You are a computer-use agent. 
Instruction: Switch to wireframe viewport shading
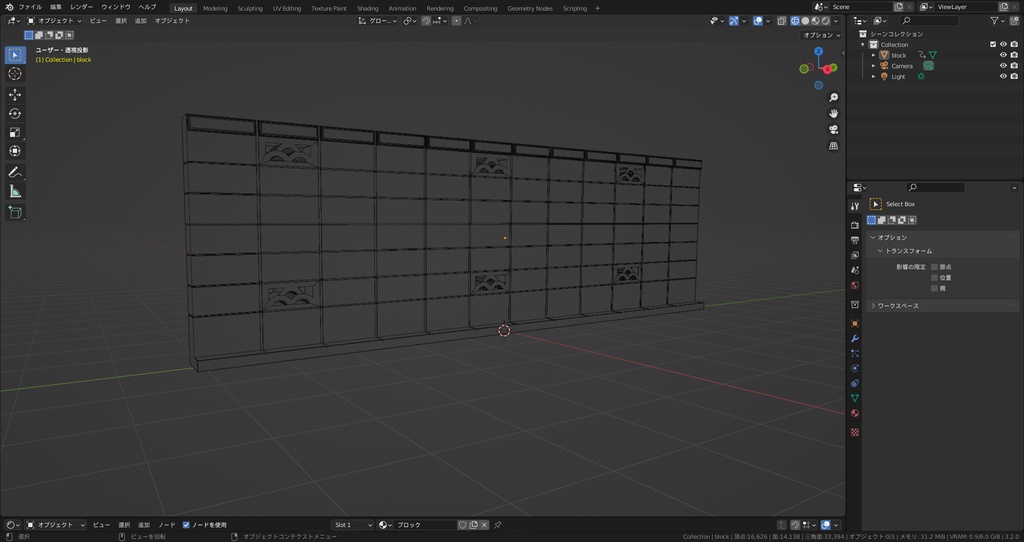(x=795, y=21)
